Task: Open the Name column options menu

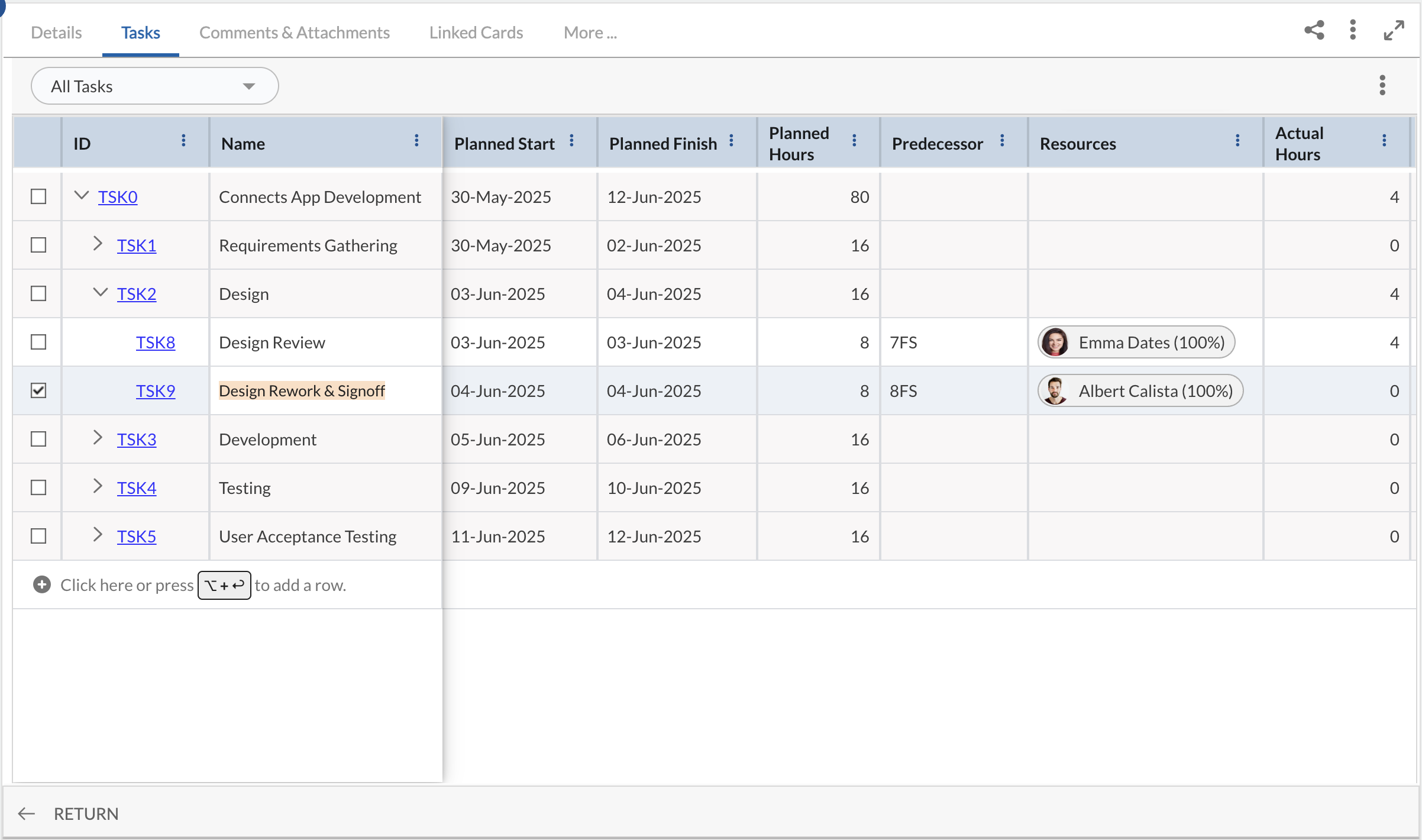Action: [416, 141]
